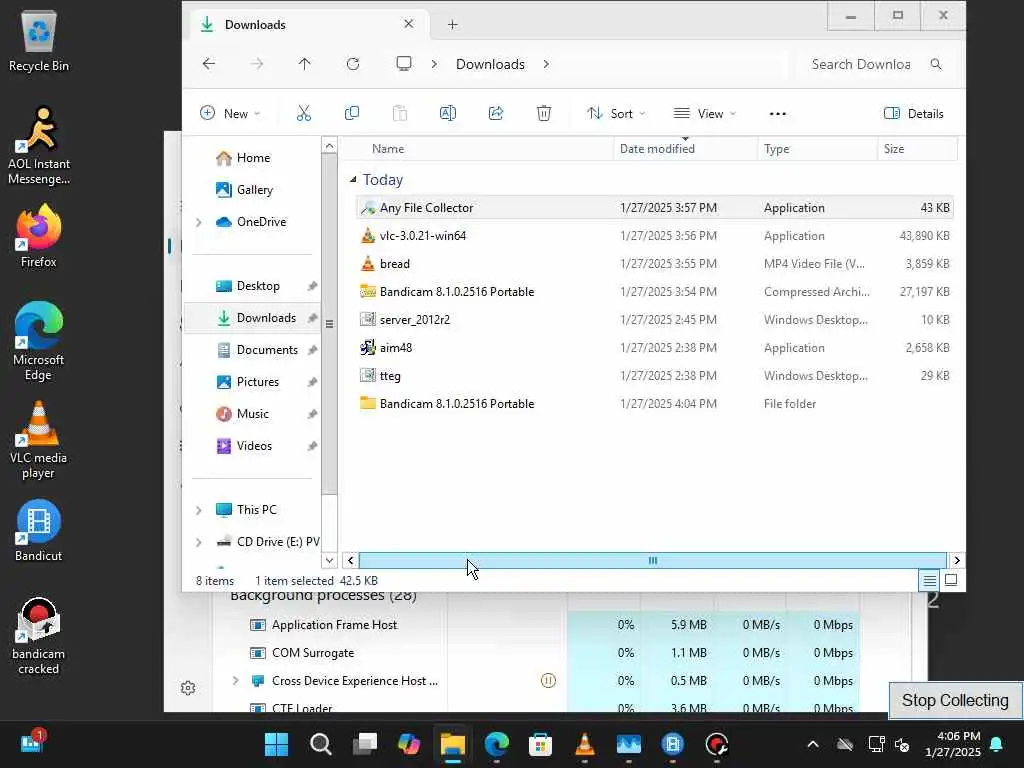
Task: Open taskbar clock showing 4:06 PM
Action: pos(953,744)
